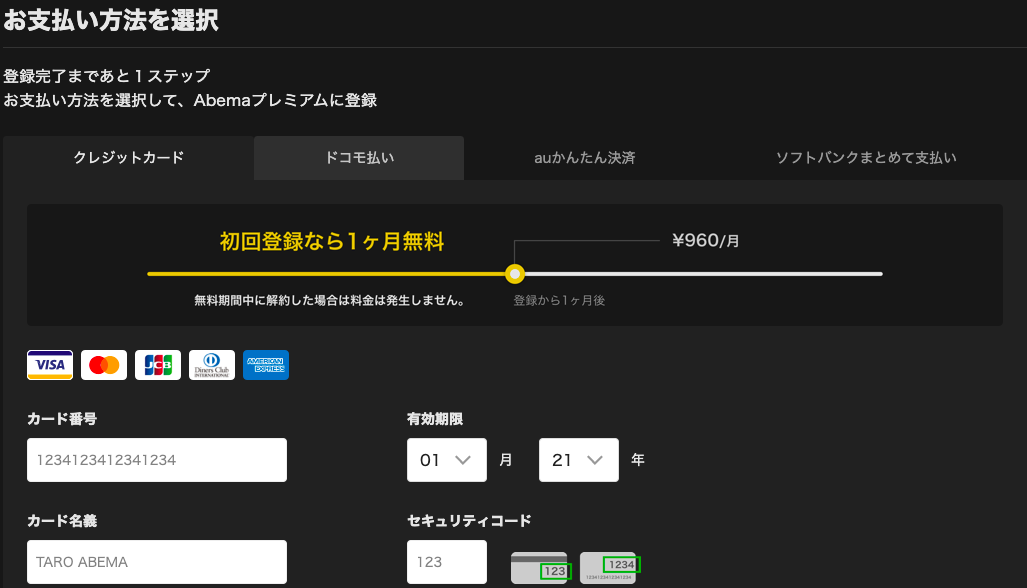This screenshot has height=588, width=1027.
Task: Choose the ソフトバンクまとめて支払い tab
Action: [x=866, y=158]
